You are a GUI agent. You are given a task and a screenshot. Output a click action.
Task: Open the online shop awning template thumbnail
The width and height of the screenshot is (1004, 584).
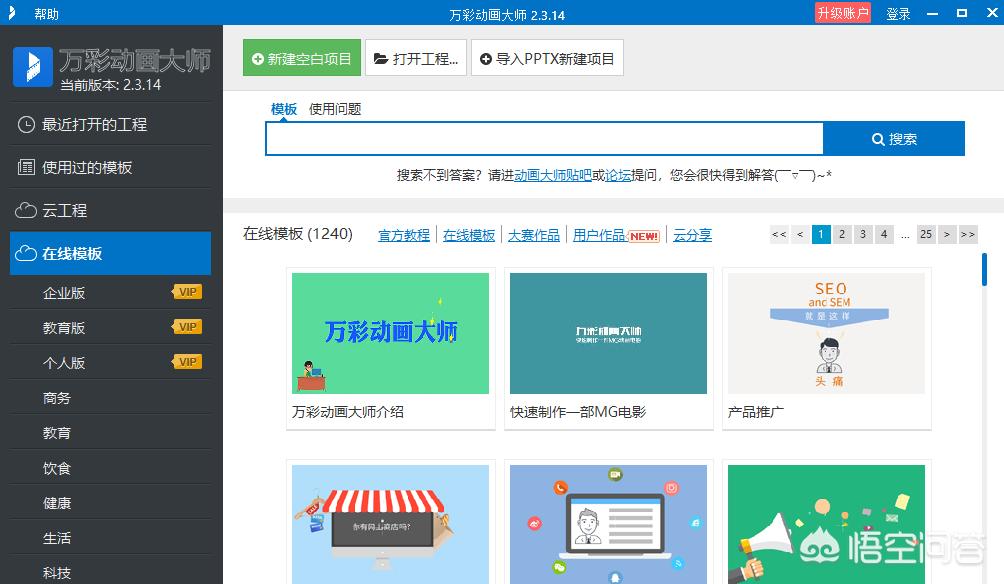[x=391, y=524]
